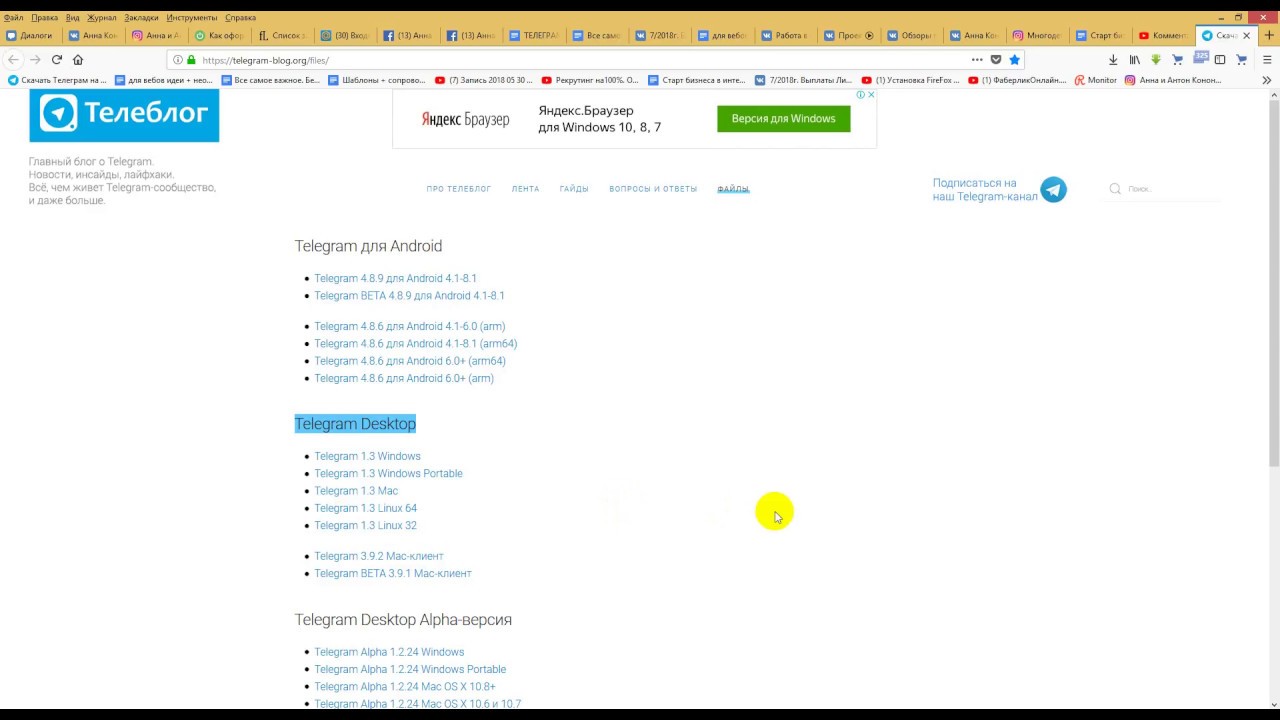Download Telegram 1.3 Mac
The image size is (1280, 720).
pyautogui.click(x=356, y=491)
